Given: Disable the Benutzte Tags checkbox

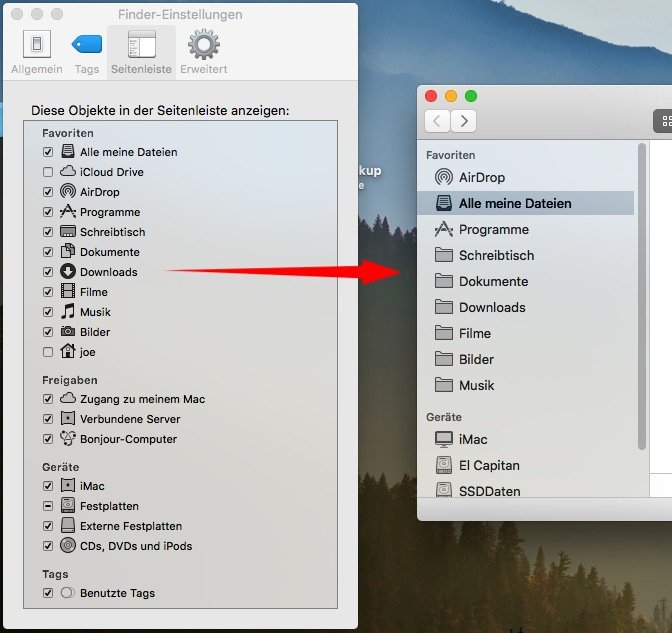Looking at the screenshot, I should (48, 593).
